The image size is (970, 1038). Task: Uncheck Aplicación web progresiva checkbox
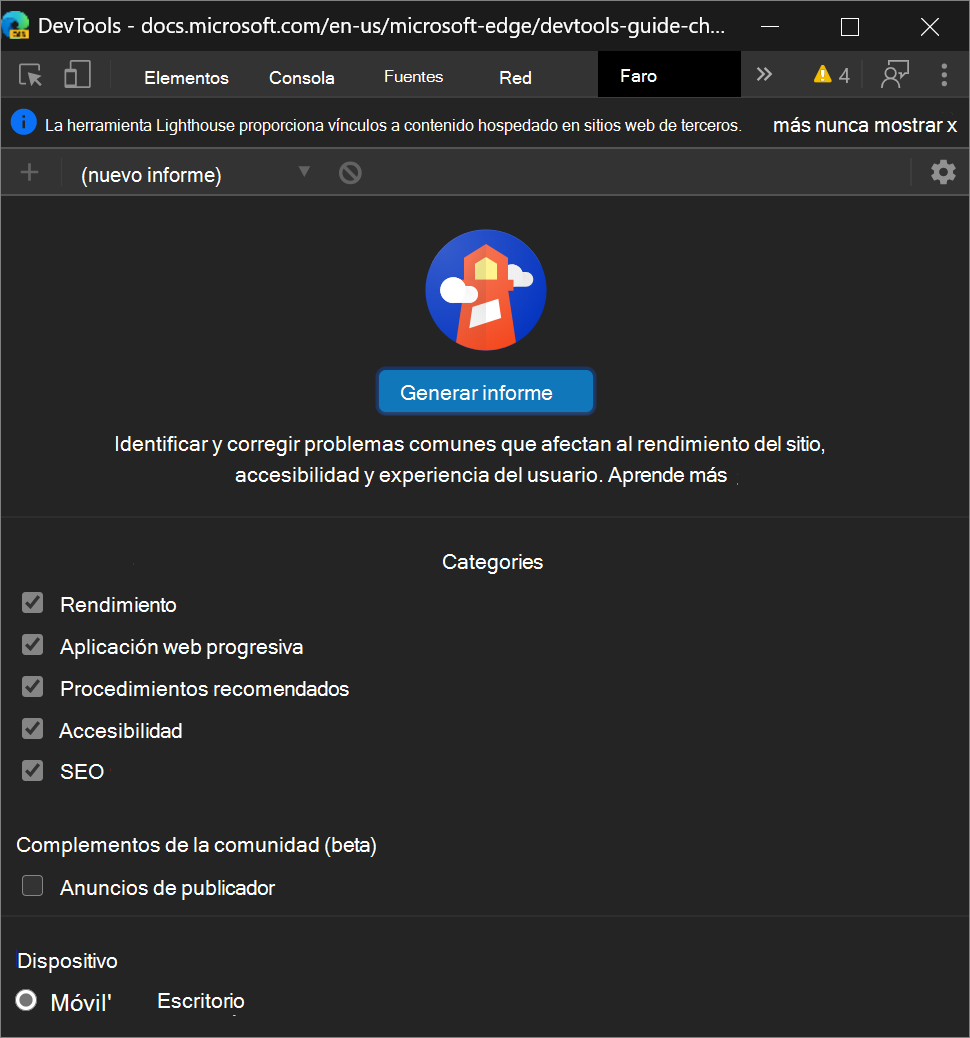coord(32,645)
